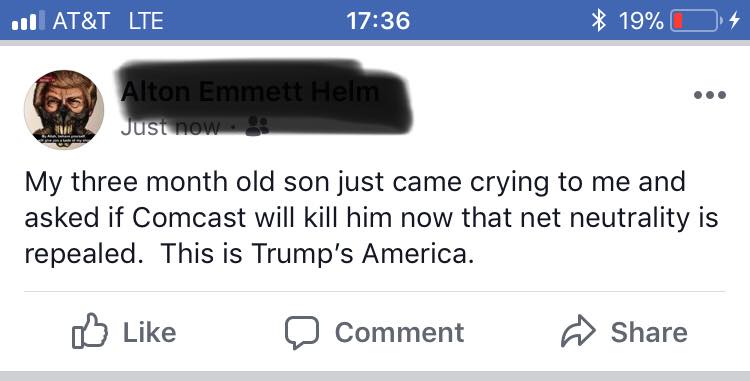Click the post text about net neutrality
Viewport: 750px width, 381px height.
371,218
